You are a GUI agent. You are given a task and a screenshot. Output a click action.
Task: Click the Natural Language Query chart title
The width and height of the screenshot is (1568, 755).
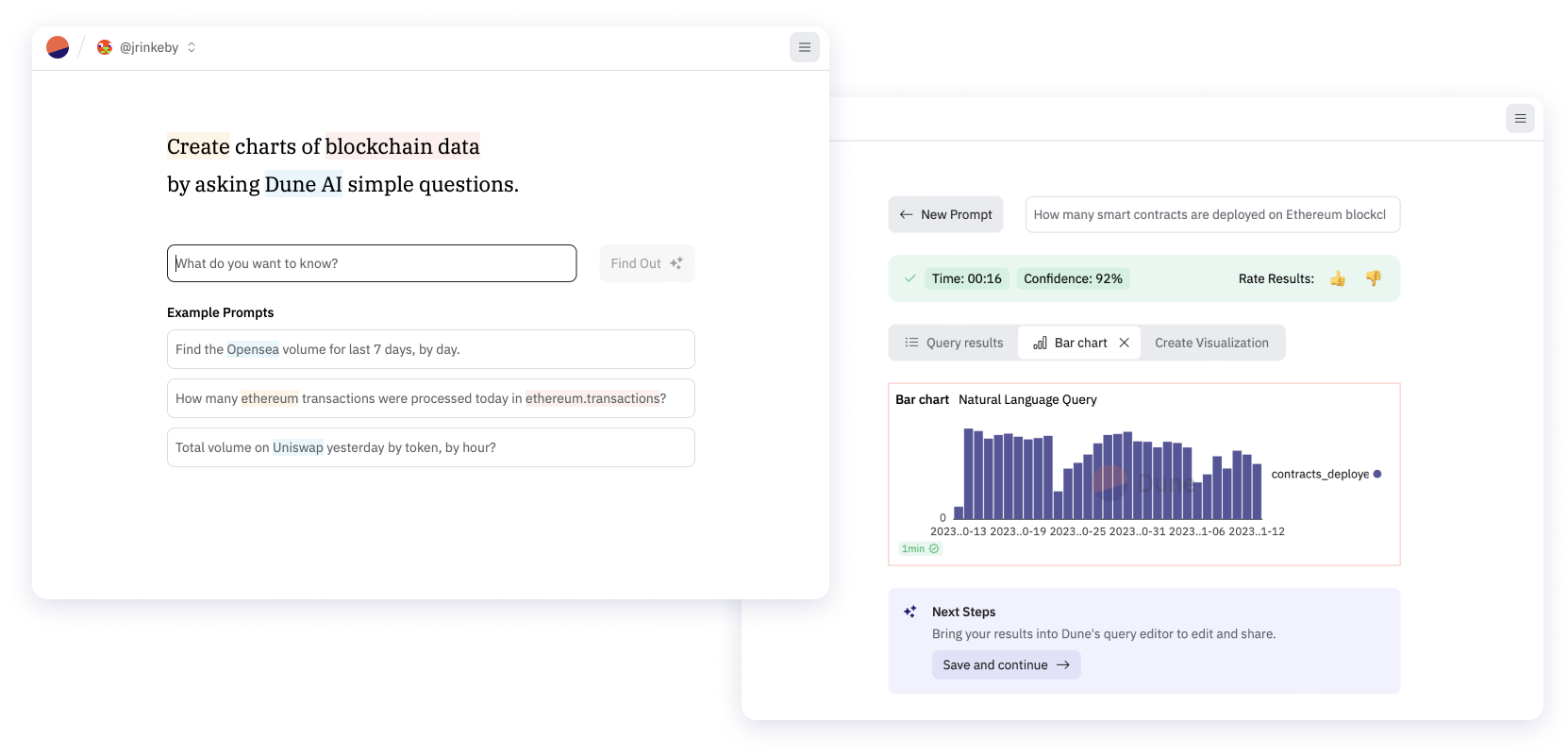[1027, 399]
